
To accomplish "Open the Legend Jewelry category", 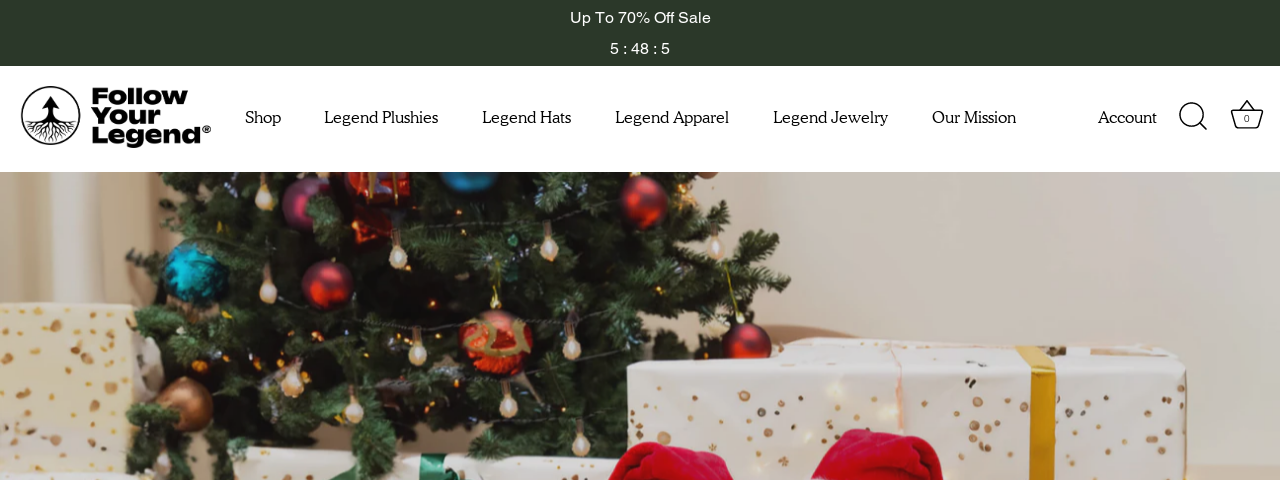I will 830,118.
